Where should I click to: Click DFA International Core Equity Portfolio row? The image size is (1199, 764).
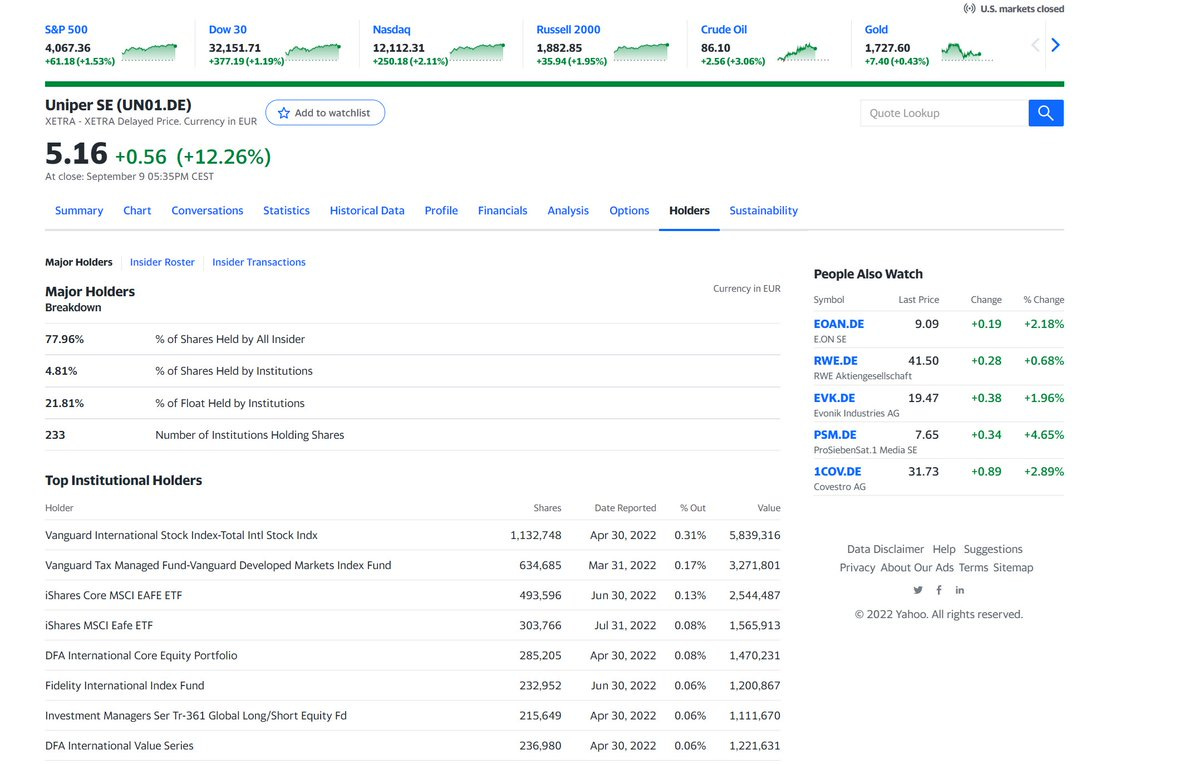click(413, 655)
